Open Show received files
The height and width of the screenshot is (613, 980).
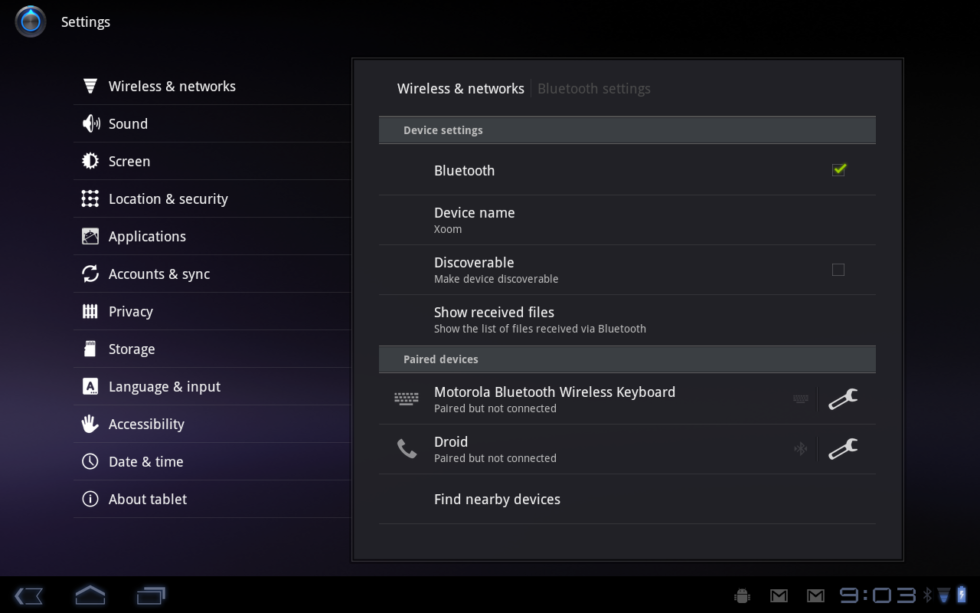coord(540,320)
